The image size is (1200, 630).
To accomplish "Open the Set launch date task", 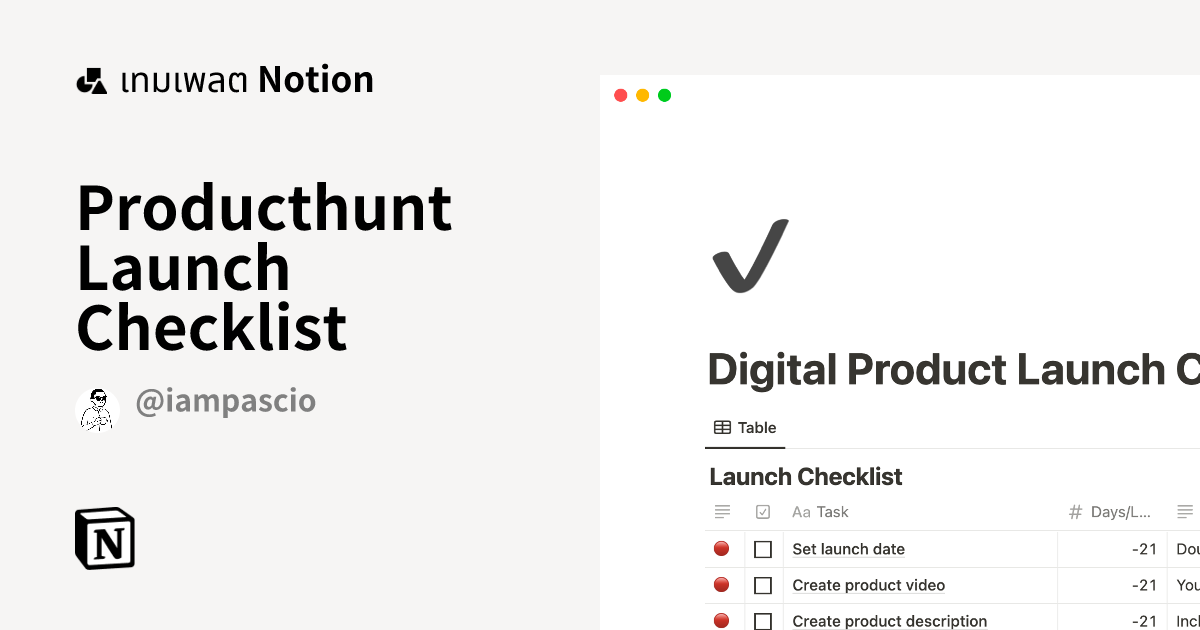I will tap(848, 549).
